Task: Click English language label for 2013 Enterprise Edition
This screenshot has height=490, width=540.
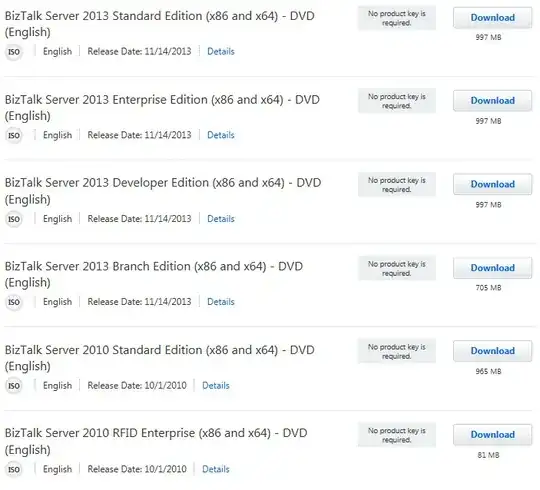Action: coord(58,135)
